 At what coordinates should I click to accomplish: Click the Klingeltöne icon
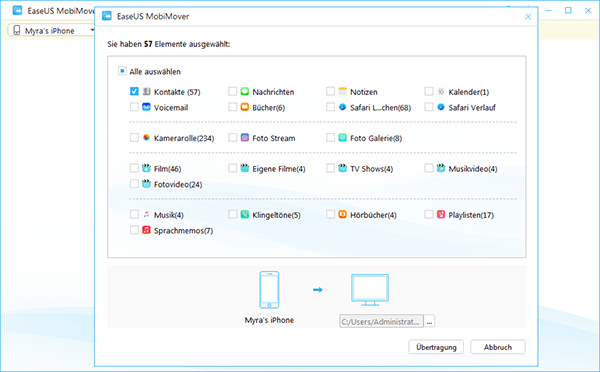[245, 215]
